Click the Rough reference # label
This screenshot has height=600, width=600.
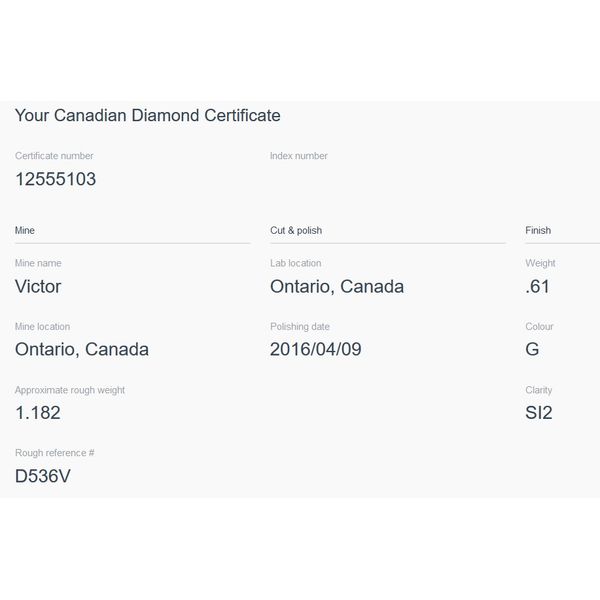point(54,453)
